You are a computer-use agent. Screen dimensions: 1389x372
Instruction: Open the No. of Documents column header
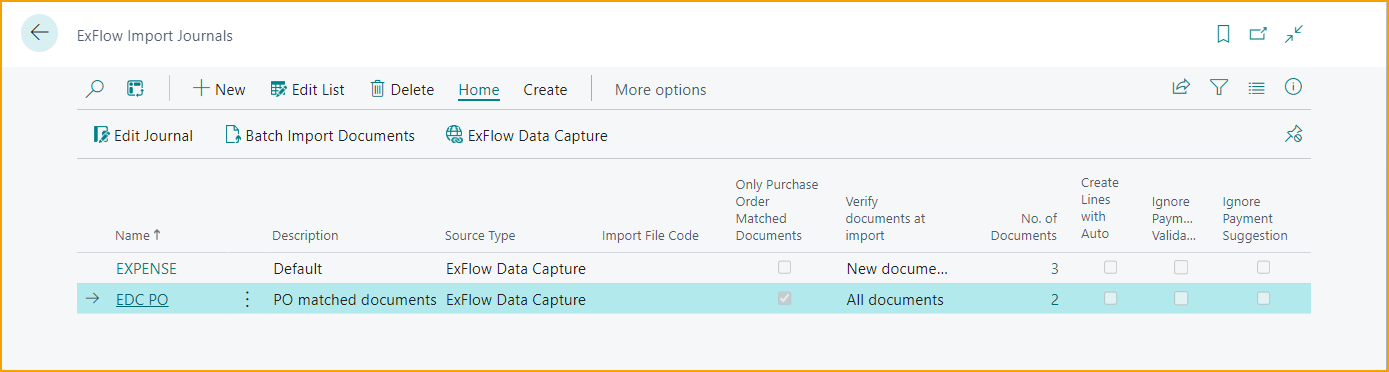pyautogui.click(x=1023, y=227)
